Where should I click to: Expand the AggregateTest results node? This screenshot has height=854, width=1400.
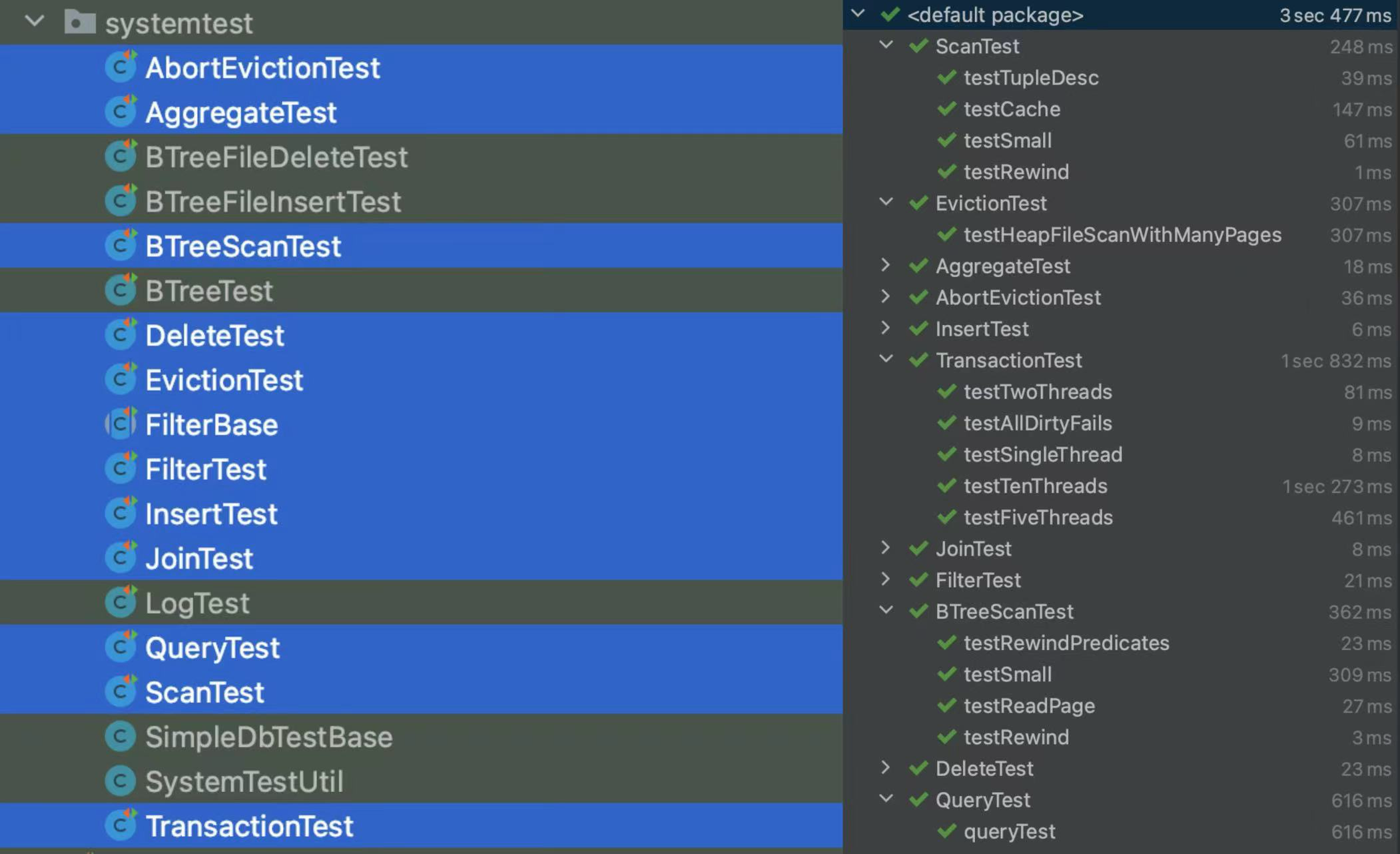[886, 266]
